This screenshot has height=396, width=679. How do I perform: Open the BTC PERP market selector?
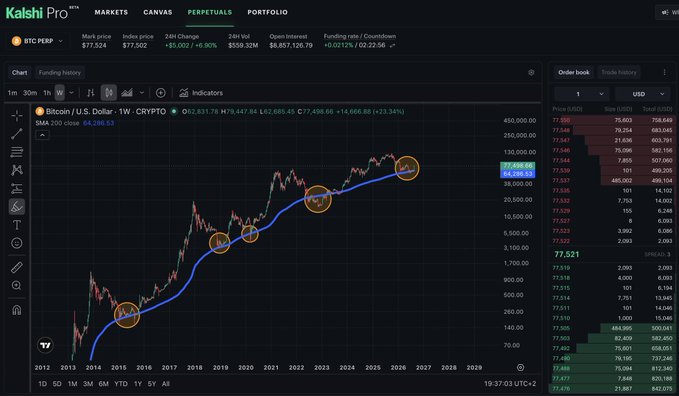(37, 41)
